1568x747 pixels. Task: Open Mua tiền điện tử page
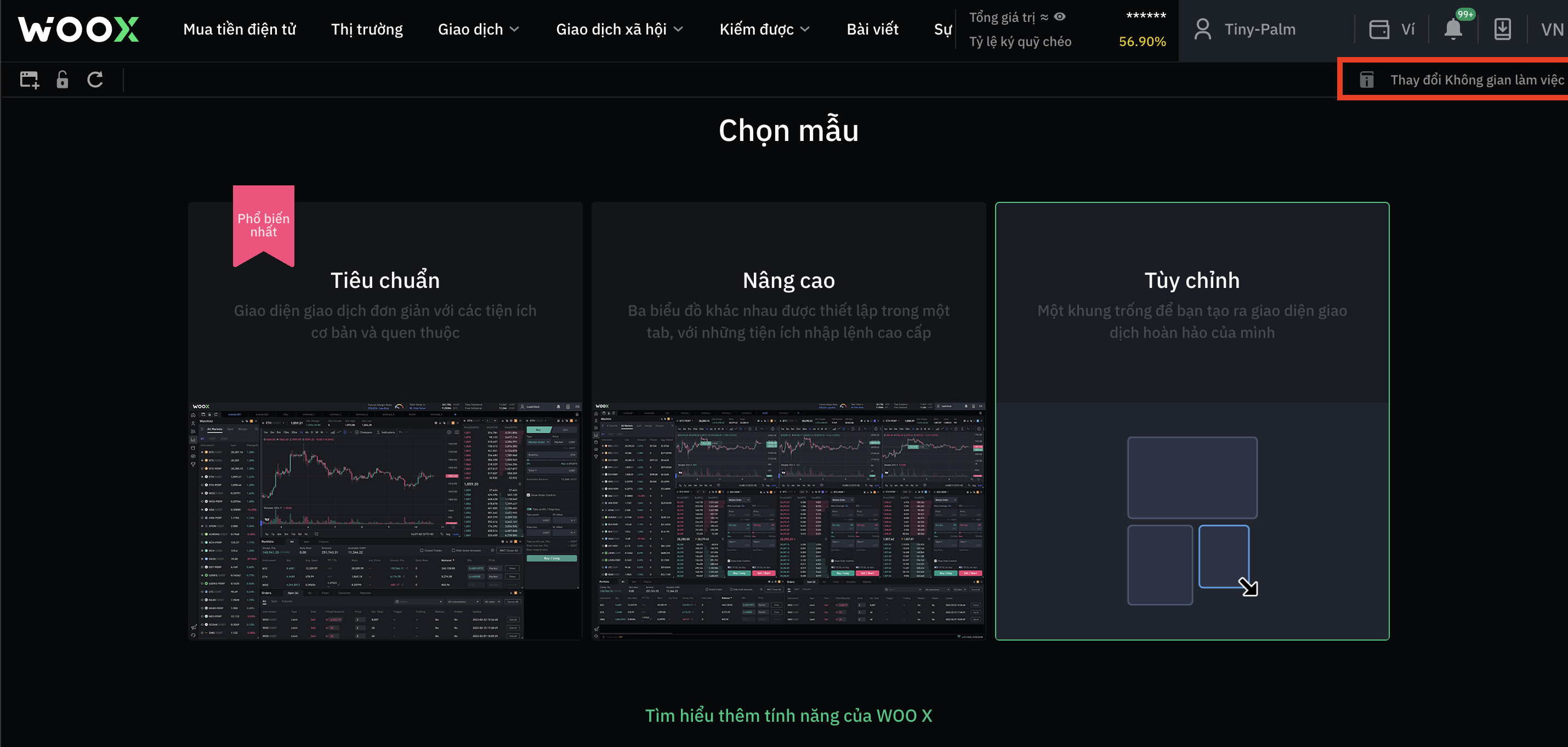coord(239,29)
